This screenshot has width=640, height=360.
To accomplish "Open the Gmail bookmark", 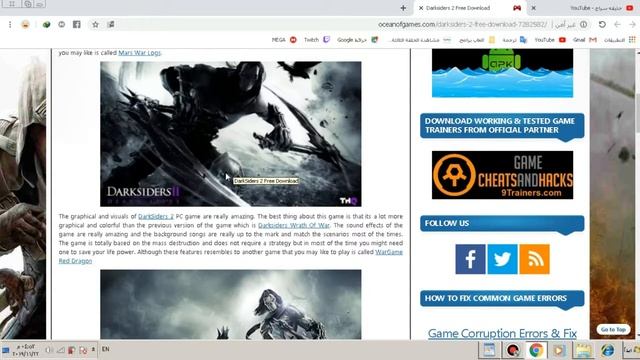I will pos(585,40).
